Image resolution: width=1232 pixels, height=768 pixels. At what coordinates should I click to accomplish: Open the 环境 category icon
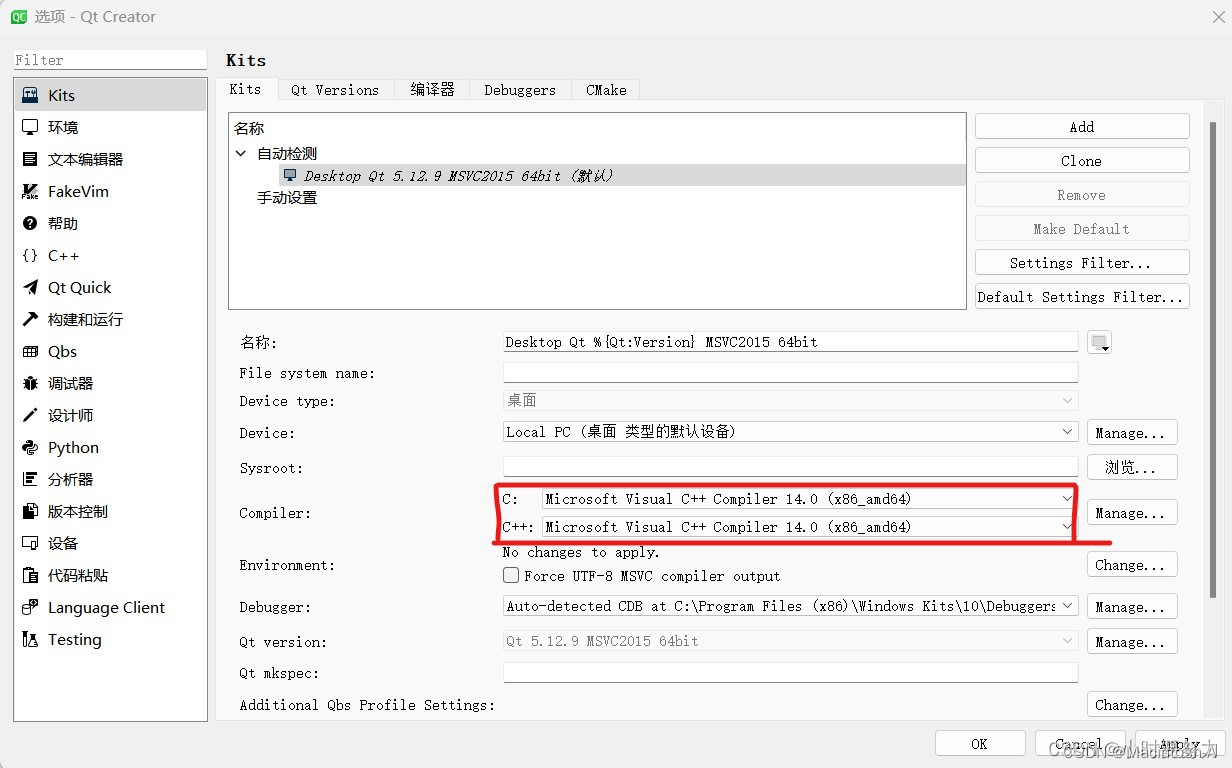pyautogui.click(x=30, y=127)
